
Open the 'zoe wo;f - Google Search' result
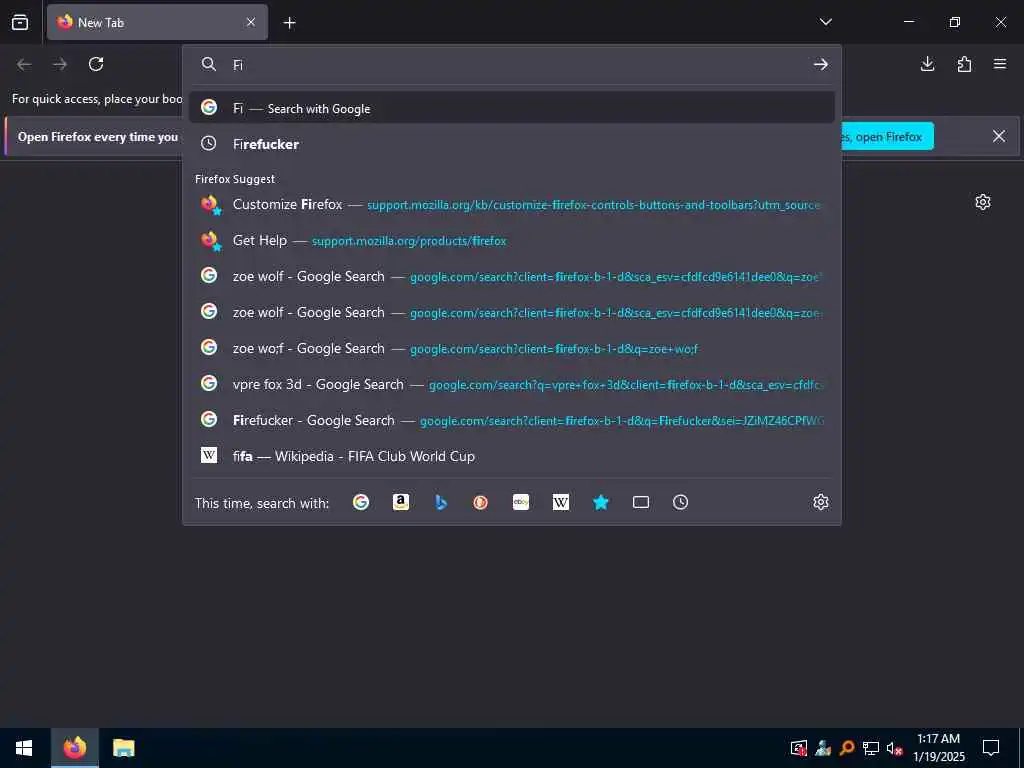tap(511, 348)
